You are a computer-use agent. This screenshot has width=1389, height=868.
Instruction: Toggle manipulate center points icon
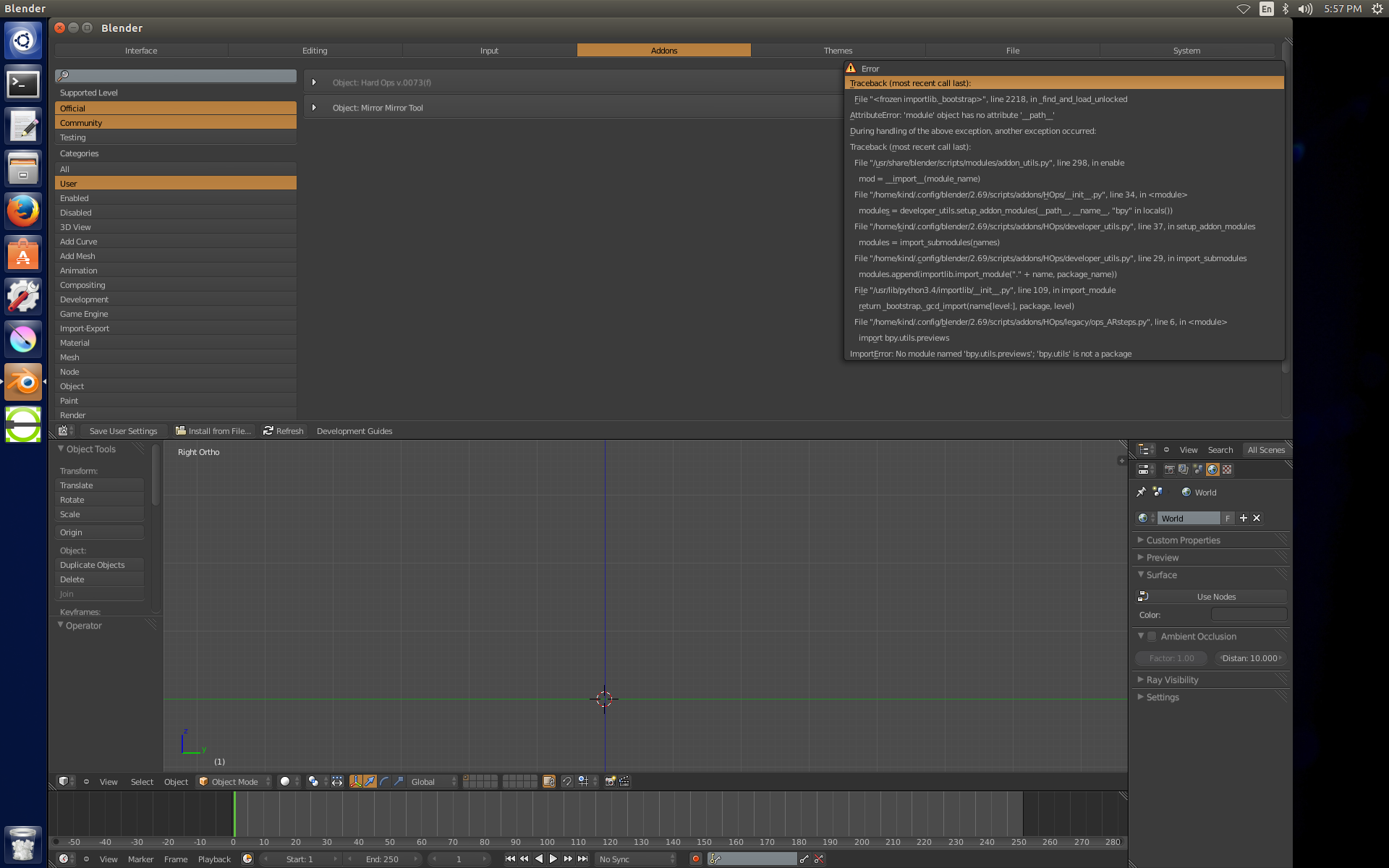337,781
